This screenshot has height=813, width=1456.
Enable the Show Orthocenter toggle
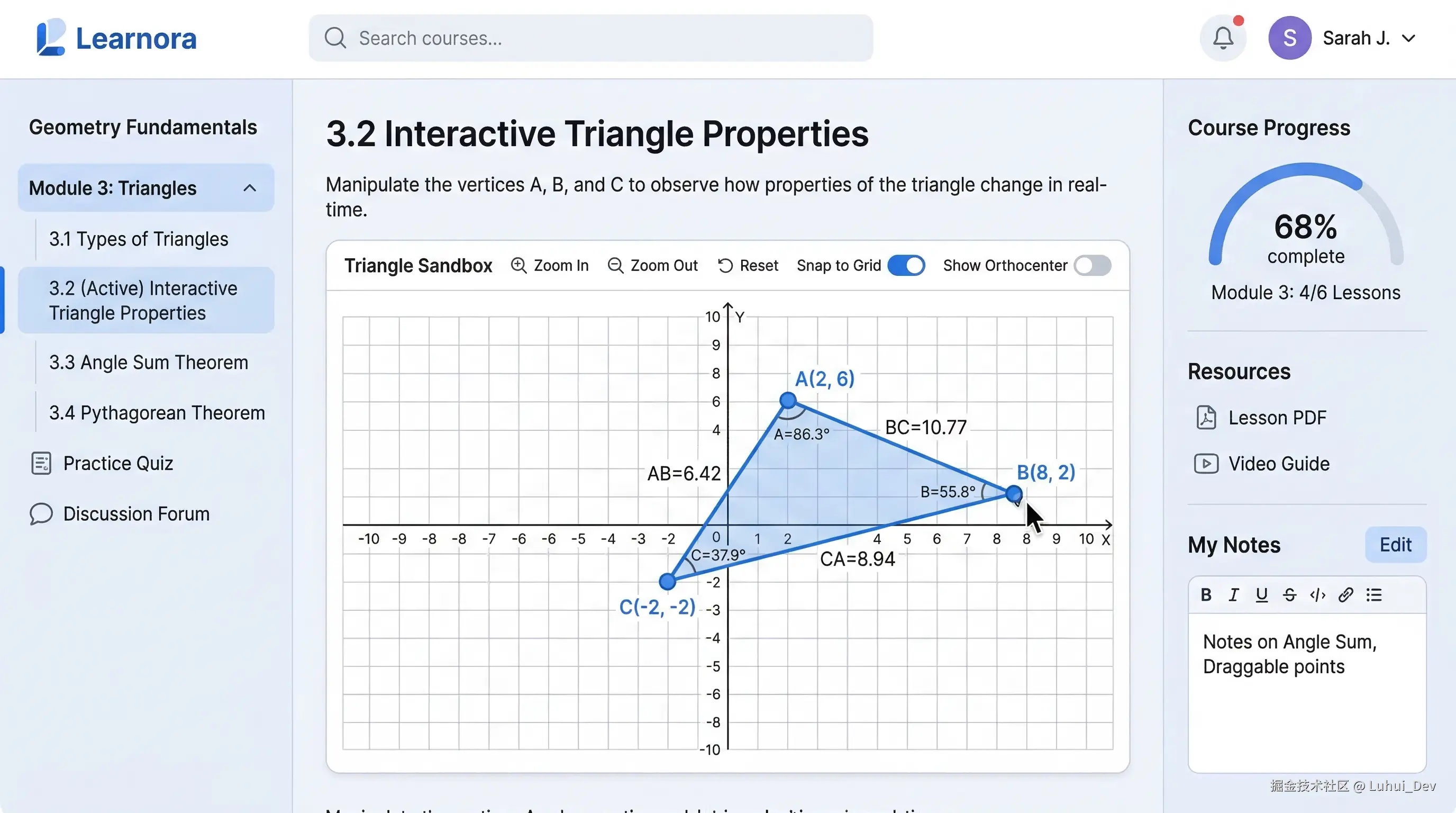point(1092,266)
